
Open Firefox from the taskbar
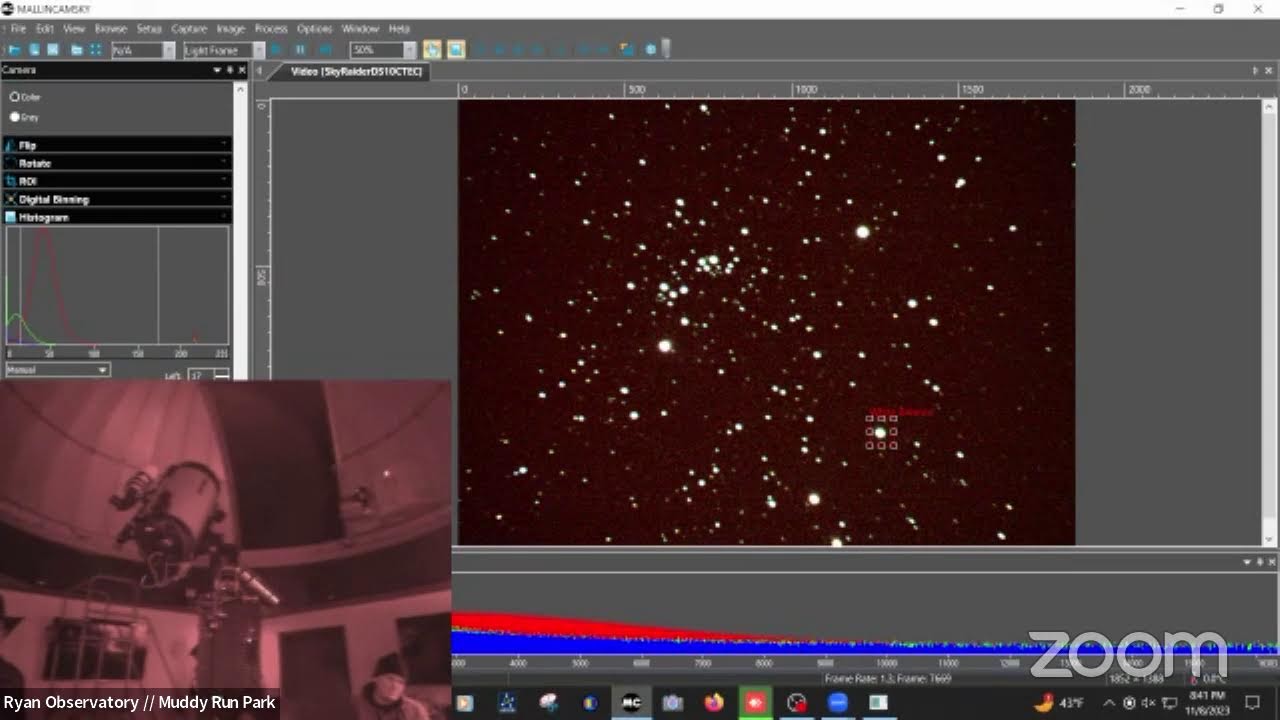(714, 703)
